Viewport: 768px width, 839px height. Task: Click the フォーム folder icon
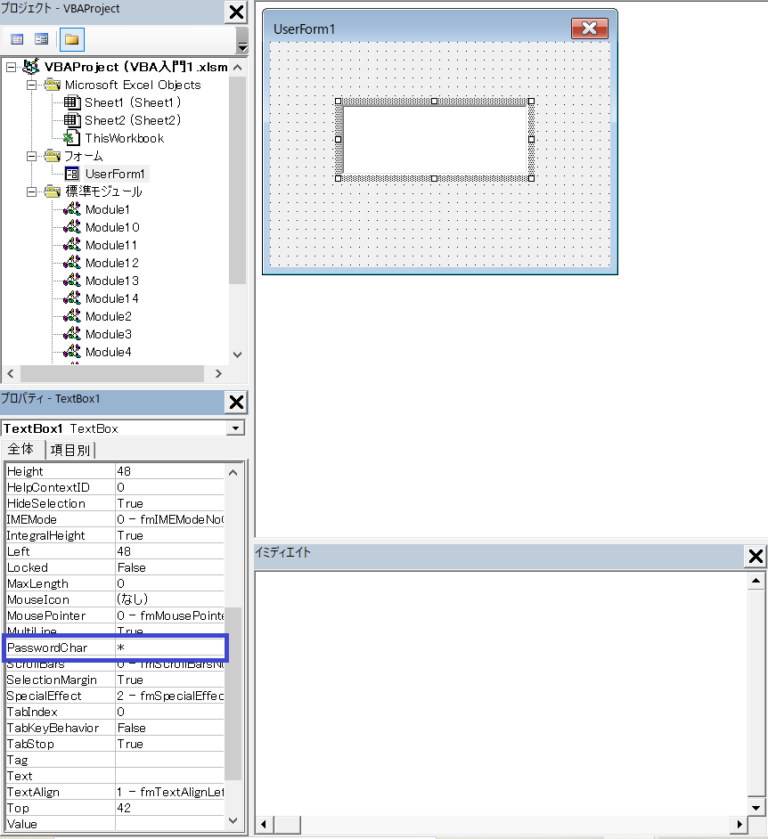tap(52, 156)
